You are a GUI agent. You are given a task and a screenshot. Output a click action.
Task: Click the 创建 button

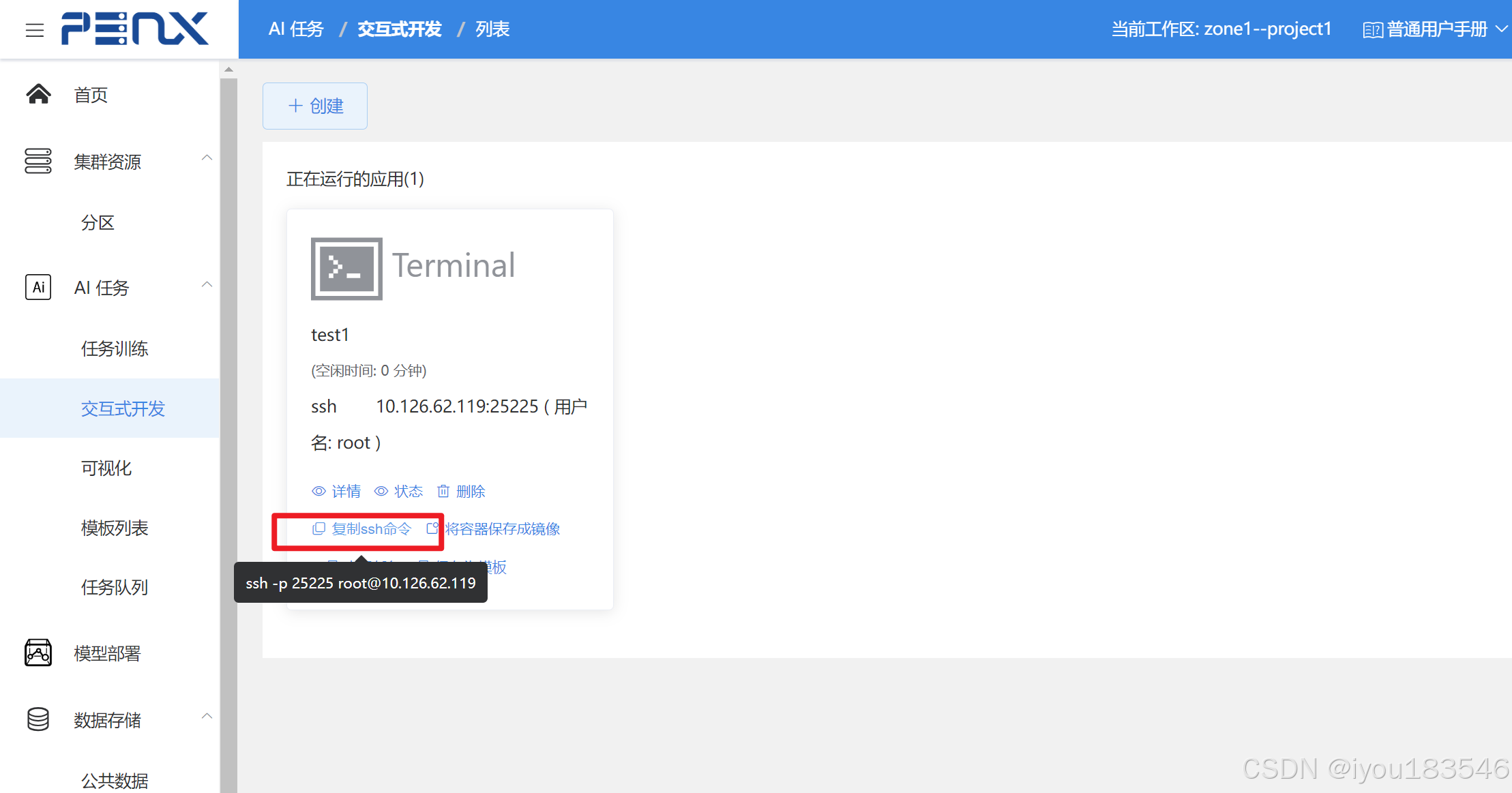pyautogui.click(x=315, y=106)
